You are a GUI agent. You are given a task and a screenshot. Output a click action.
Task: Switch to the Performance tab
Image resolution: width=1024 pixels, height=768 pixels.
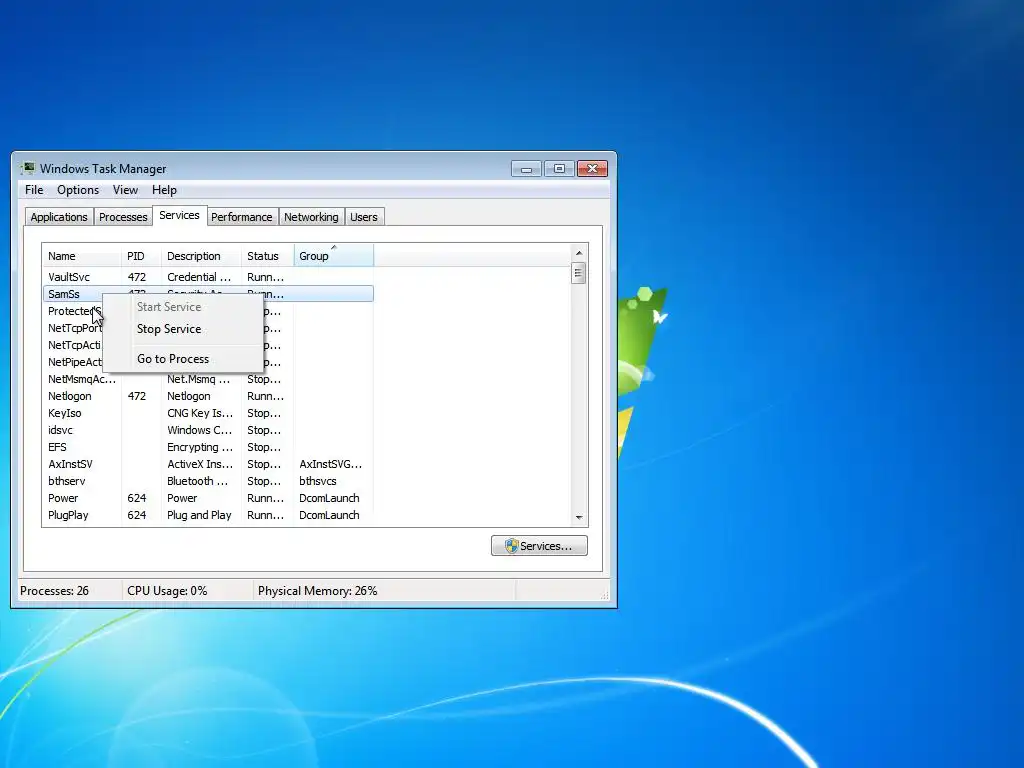point(242,217)
